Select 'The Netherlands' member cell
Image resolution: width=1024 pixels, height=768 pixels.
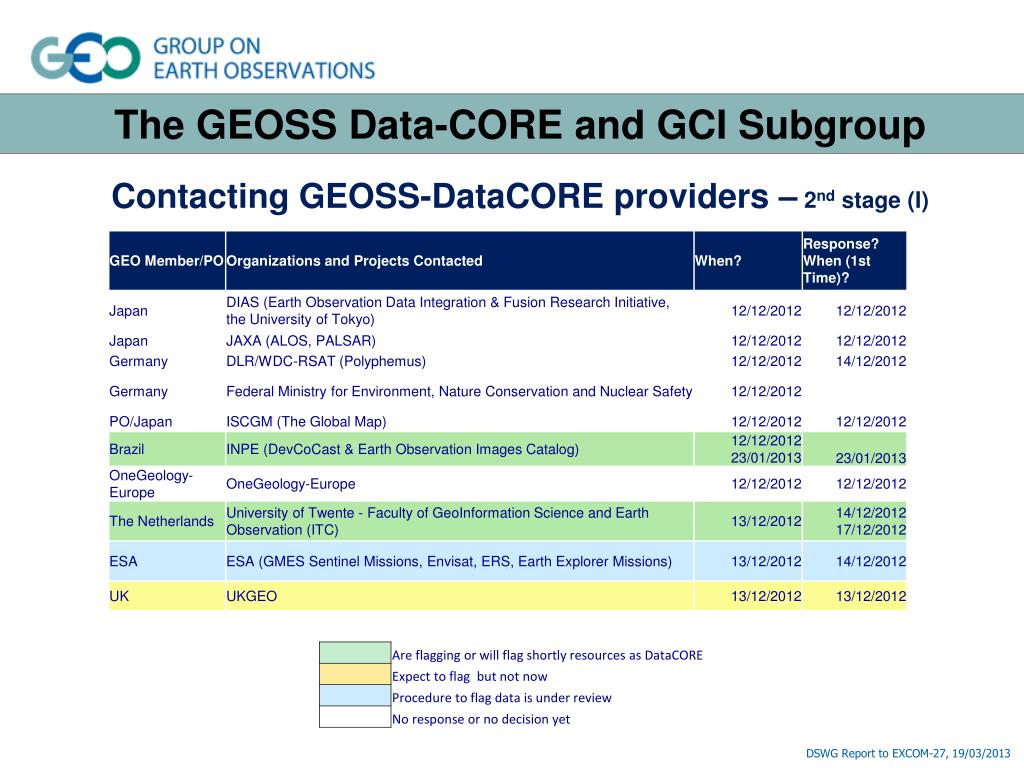(167, 521)
